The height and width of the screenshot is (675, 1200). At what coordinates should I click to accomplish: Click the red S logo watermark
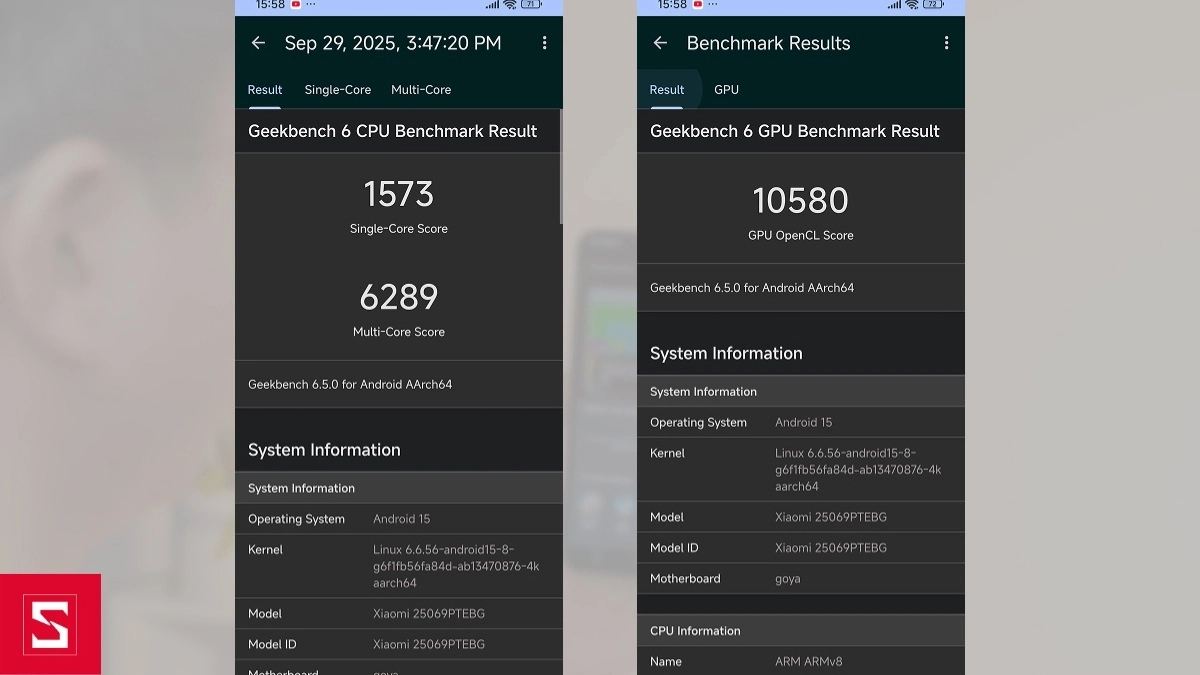(50, 624)
